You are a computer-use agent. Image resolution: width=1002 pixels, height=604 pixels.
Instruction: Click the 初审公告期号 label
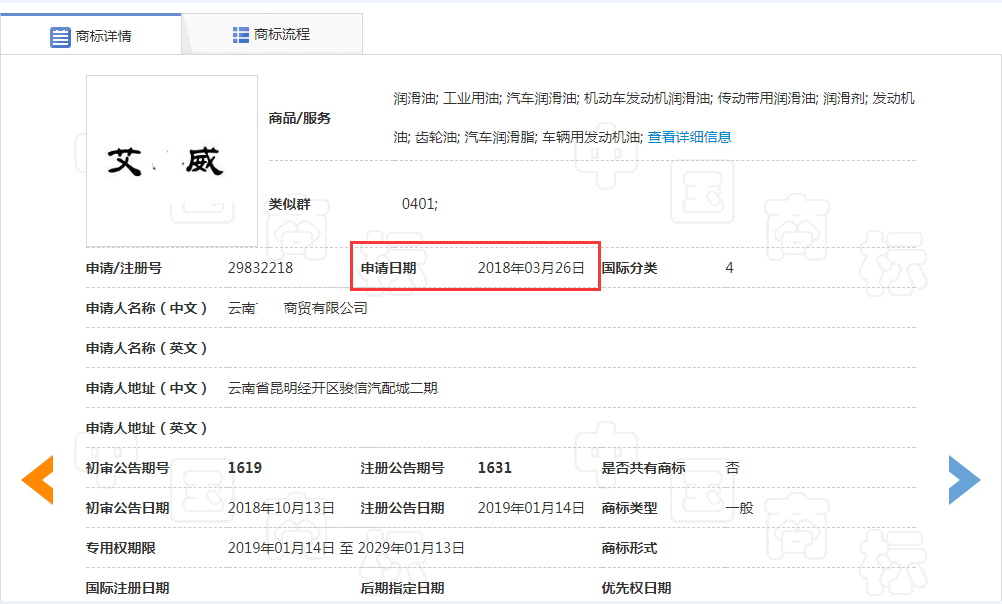pos(128,468)
